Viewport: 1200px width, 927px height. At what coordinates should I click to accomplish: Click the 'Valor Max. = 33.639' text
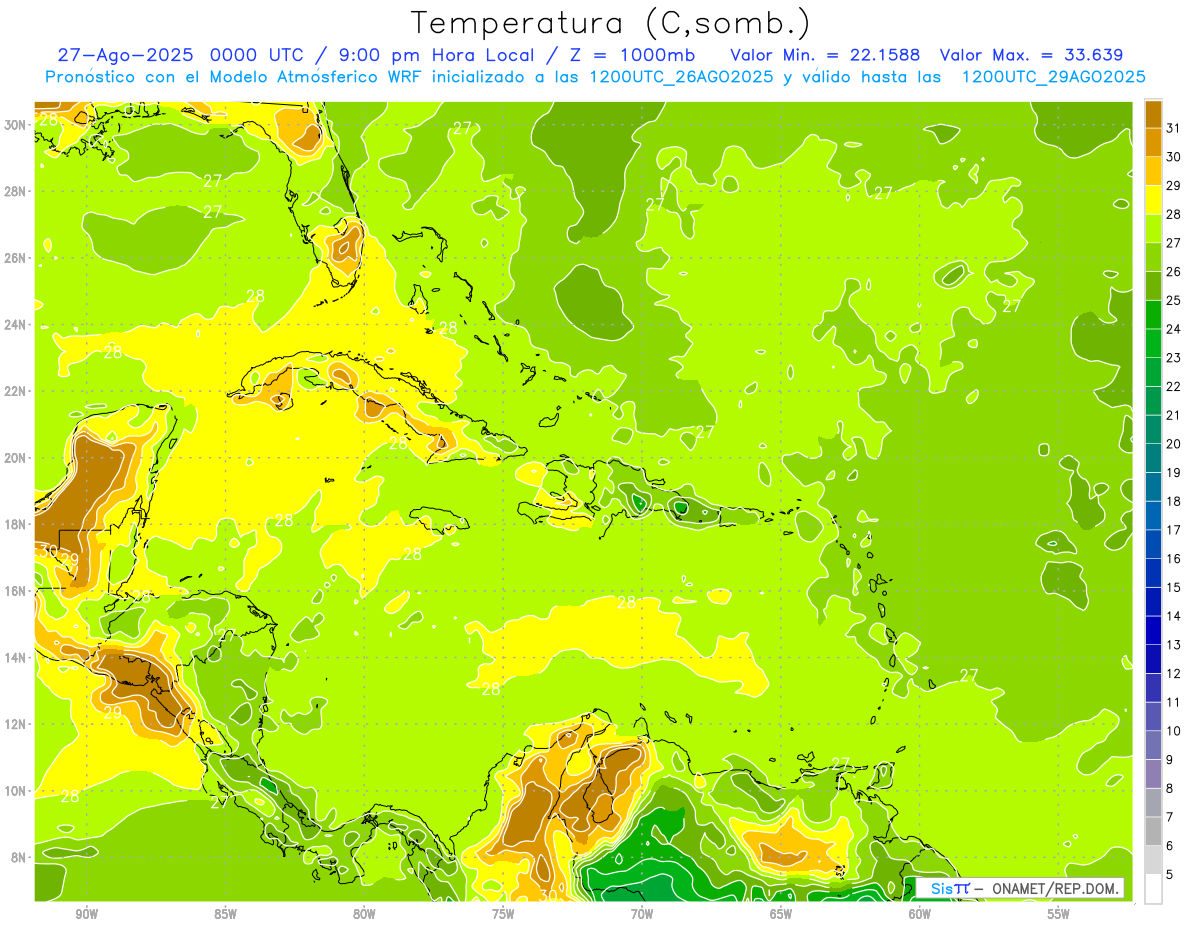point(1031,55)
